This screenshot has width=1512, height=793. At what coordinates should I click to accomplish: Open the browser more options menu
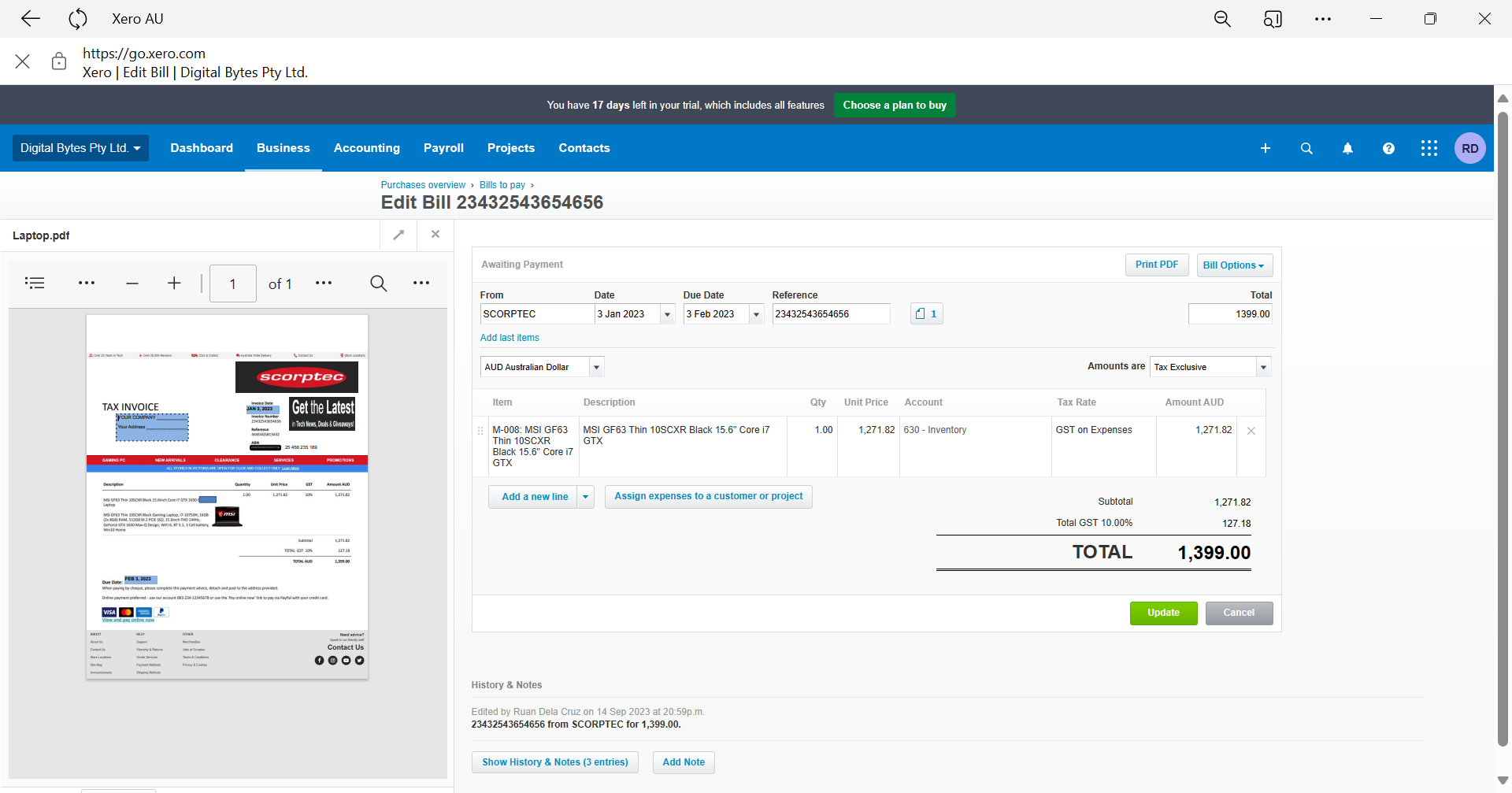point(1323,19)
